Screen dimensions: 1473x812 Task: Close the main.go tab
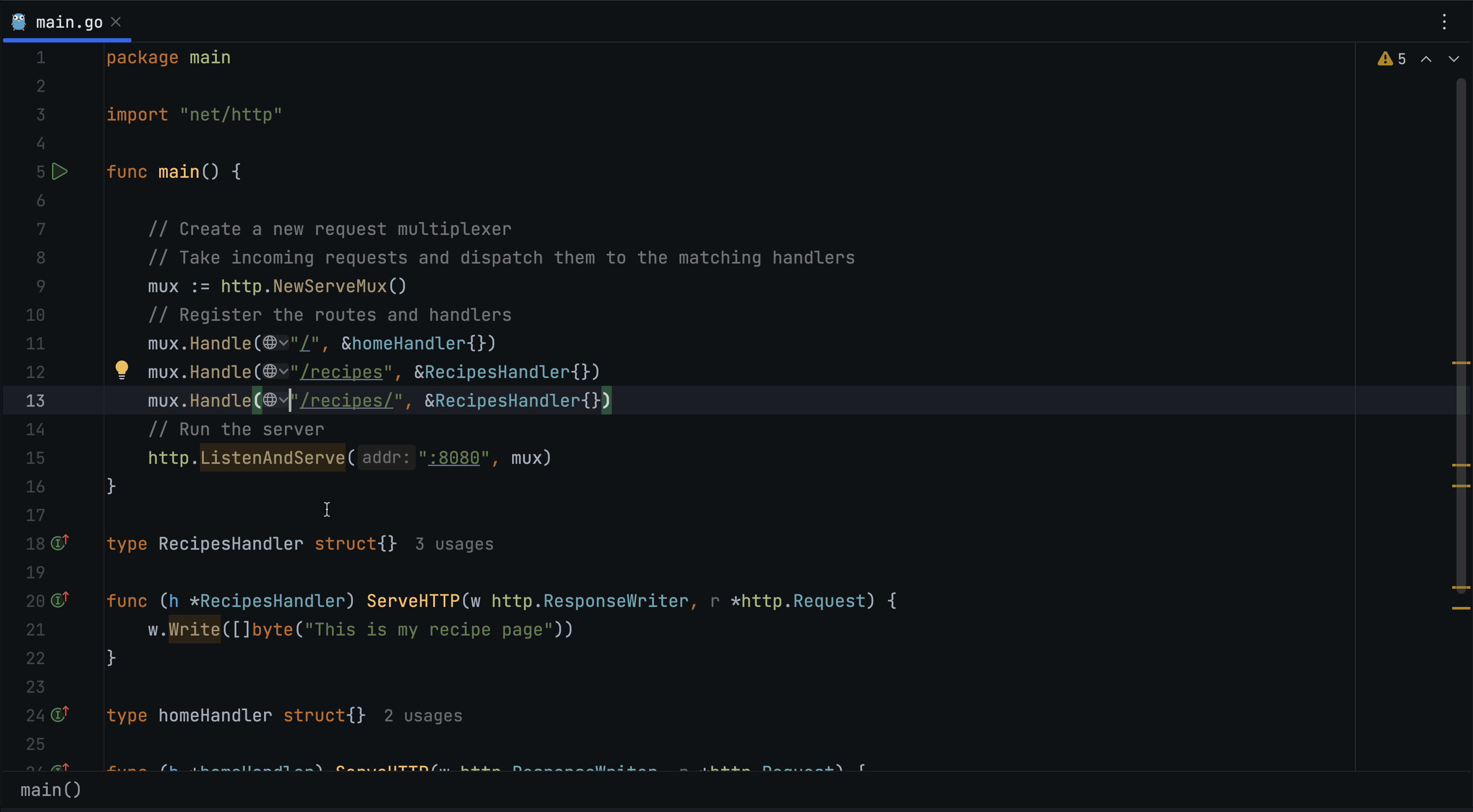[x=117, y=22]
